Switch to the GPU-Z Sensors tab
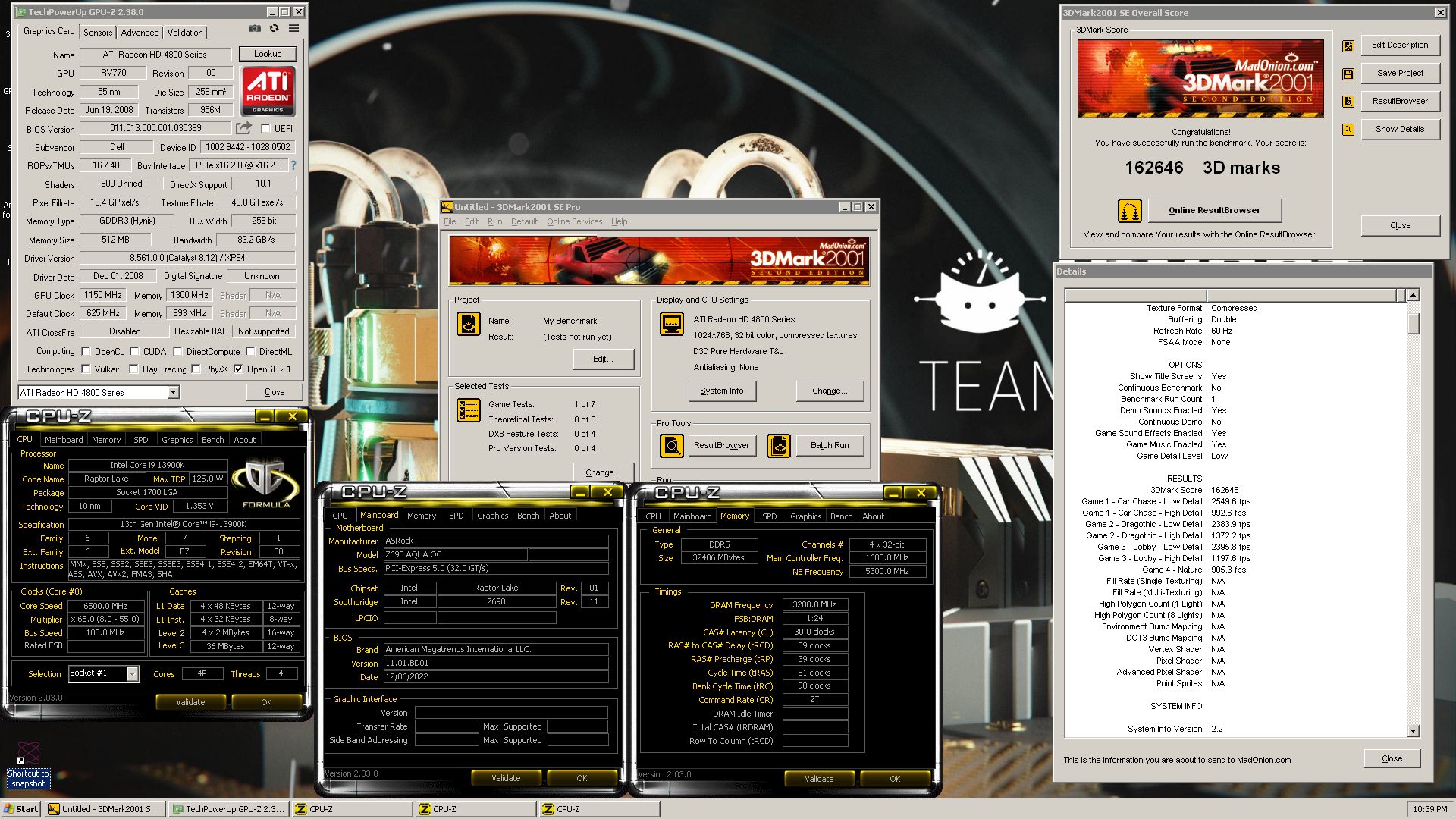1456x819 pixels. pos(98,33)
